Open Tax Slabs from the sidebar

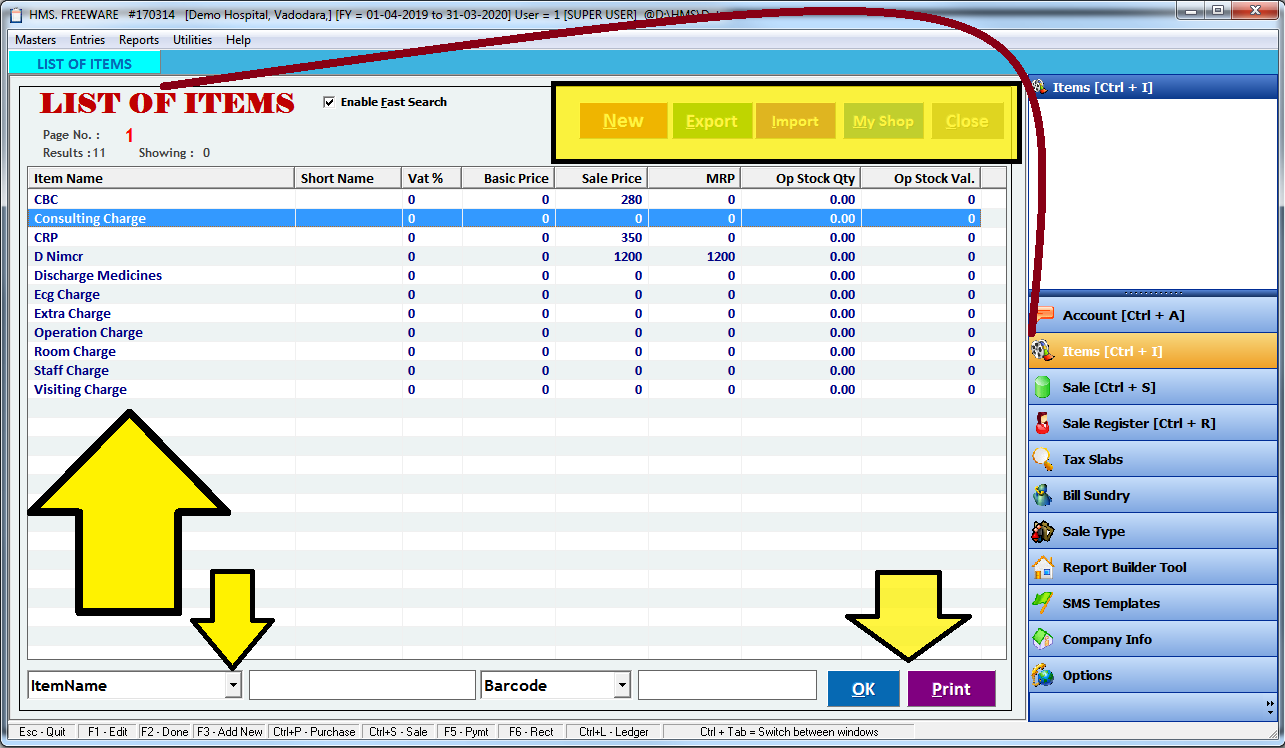point(1091,458)
